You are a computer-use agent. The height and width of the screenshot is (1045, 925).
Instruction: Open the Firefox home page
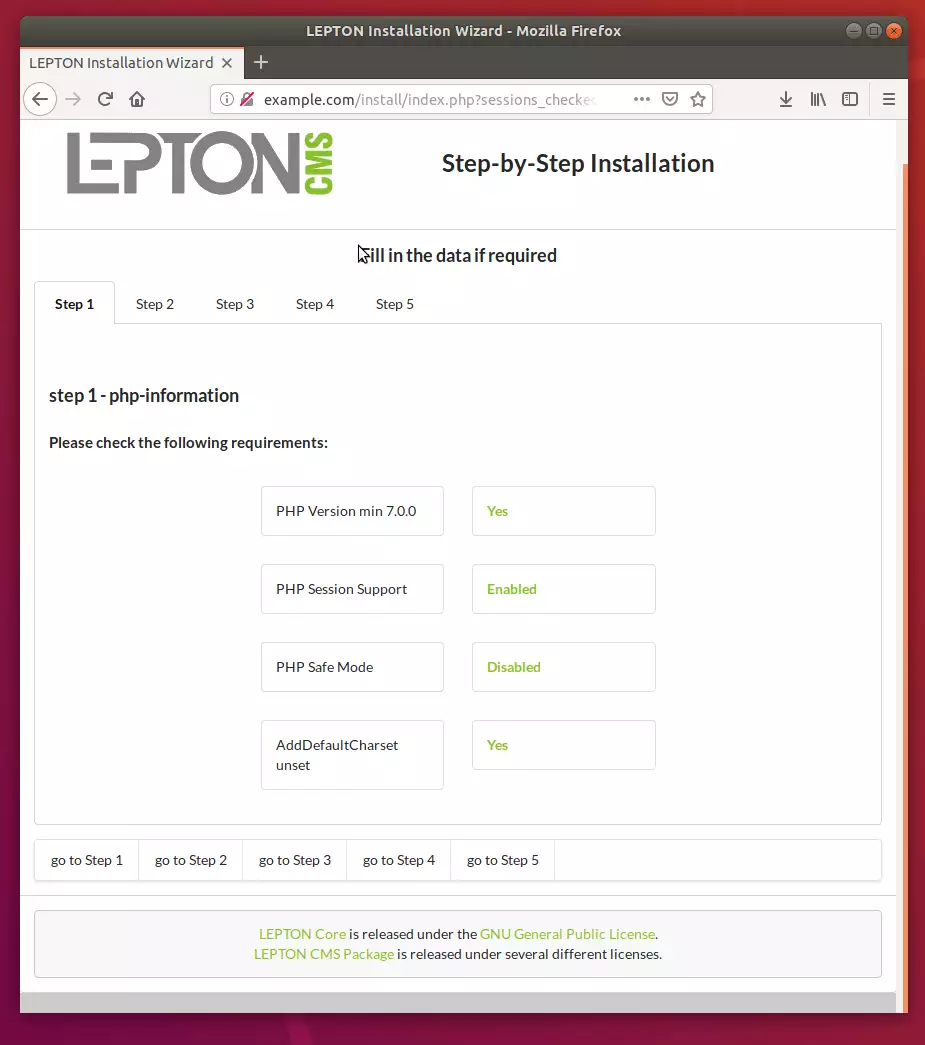tap(137, 99)
